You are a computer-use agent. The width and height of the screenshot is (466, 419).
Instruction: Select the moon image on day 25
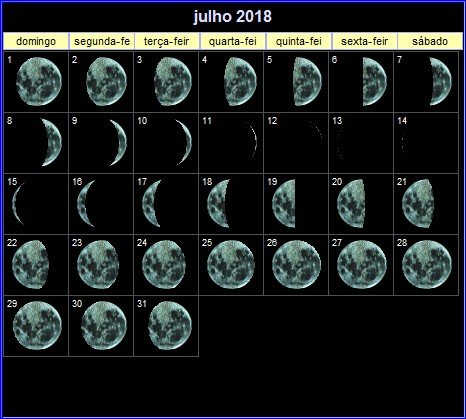click(231, 264)
